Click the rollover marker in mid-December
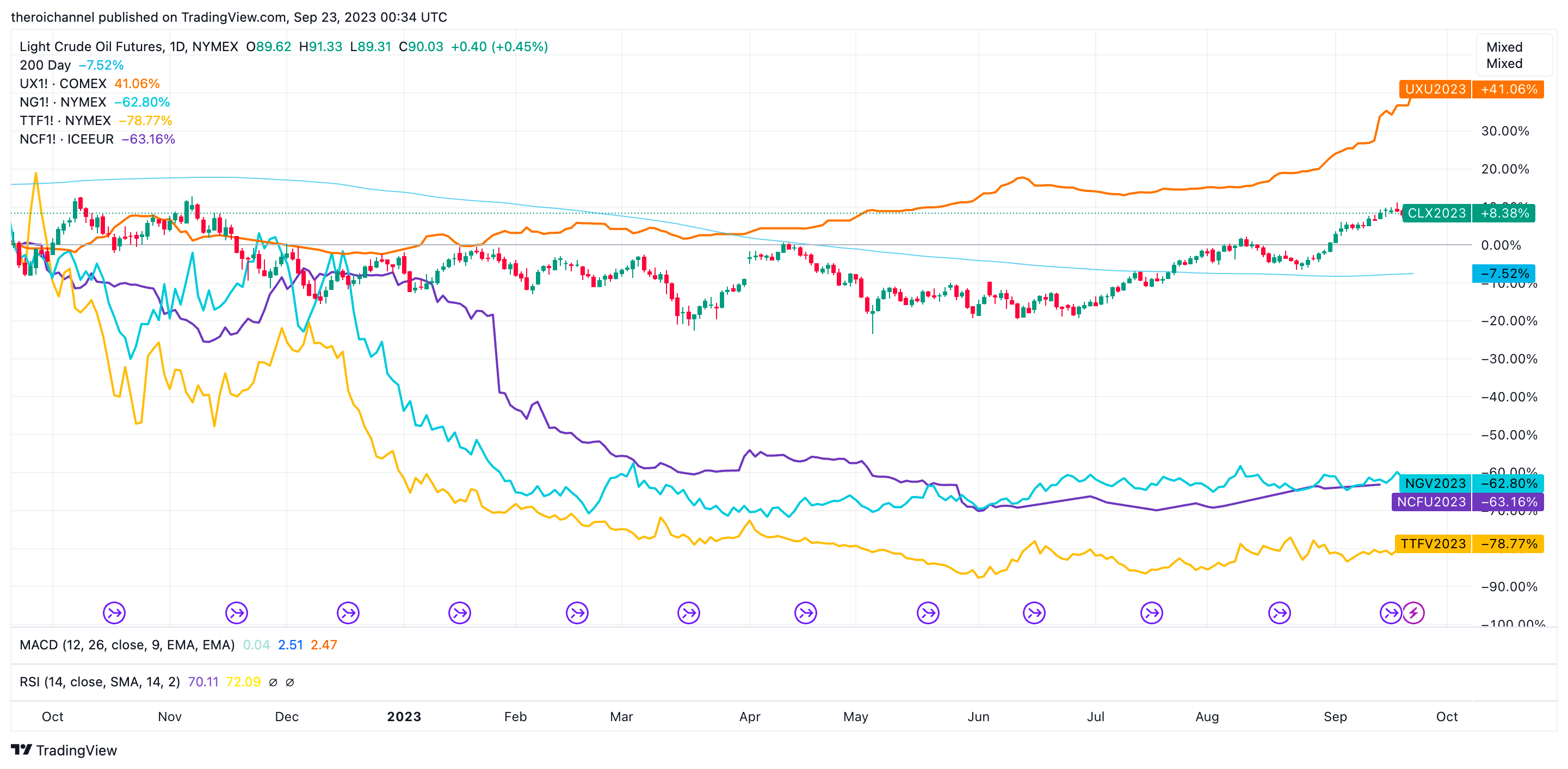Screen dimensions: 1568x769 (x=348, y=613)
